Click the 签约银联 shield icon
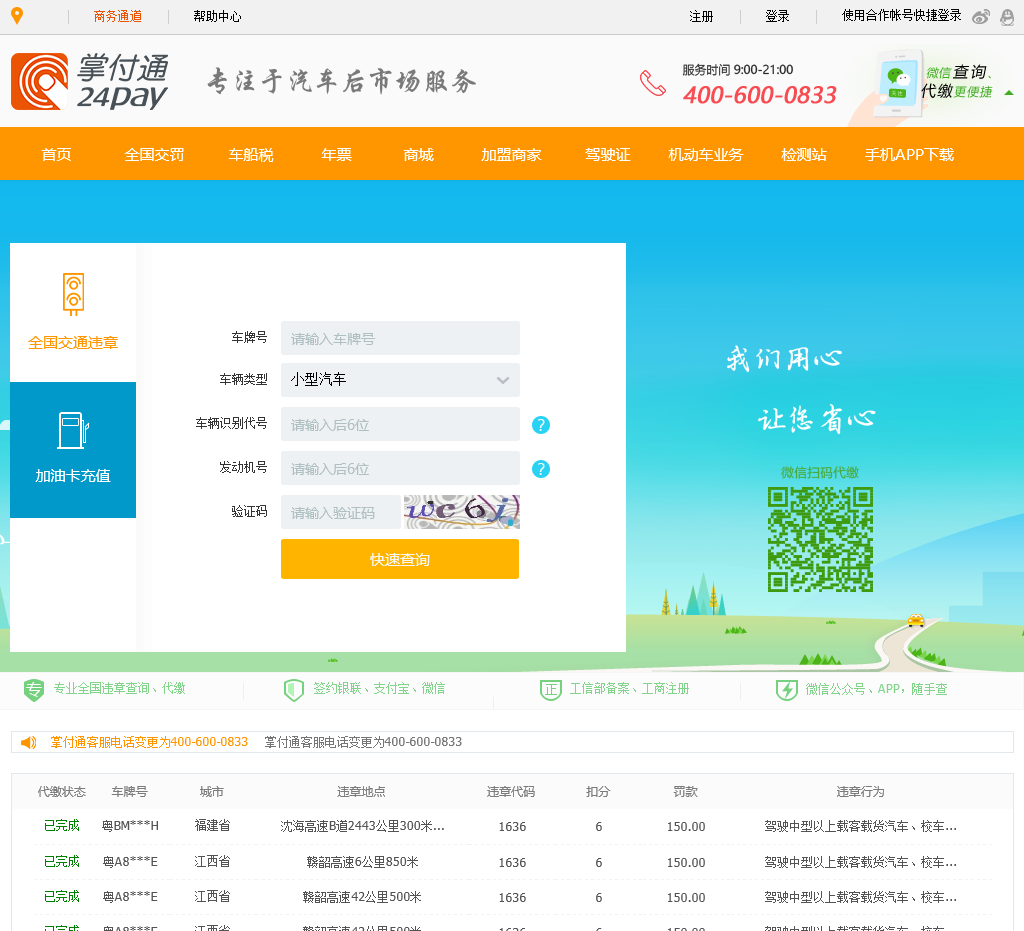This screenshot has width=1024, height=931. pos(294,689)
